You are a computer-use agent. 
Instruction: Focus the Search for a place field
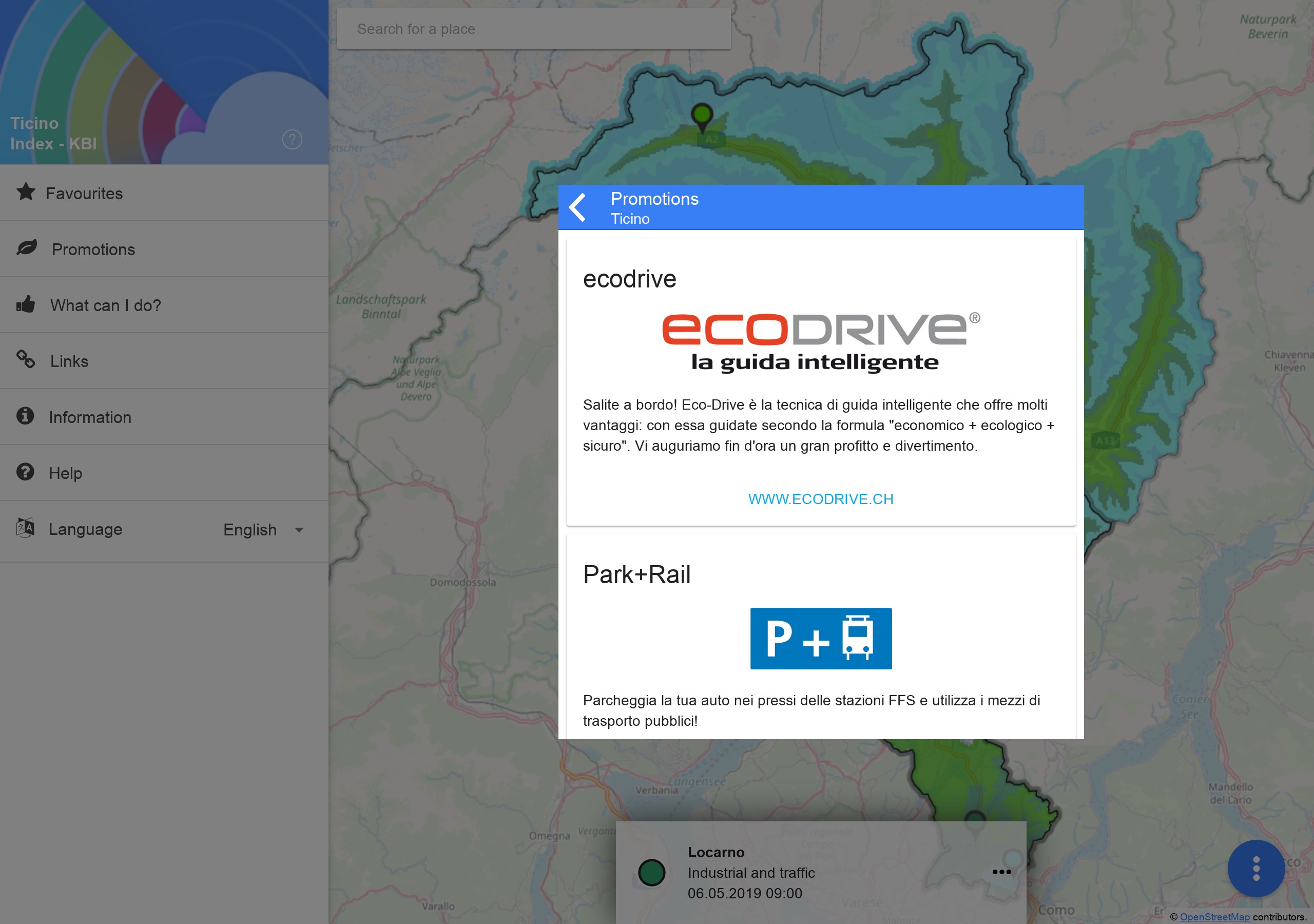pos(533,29)
